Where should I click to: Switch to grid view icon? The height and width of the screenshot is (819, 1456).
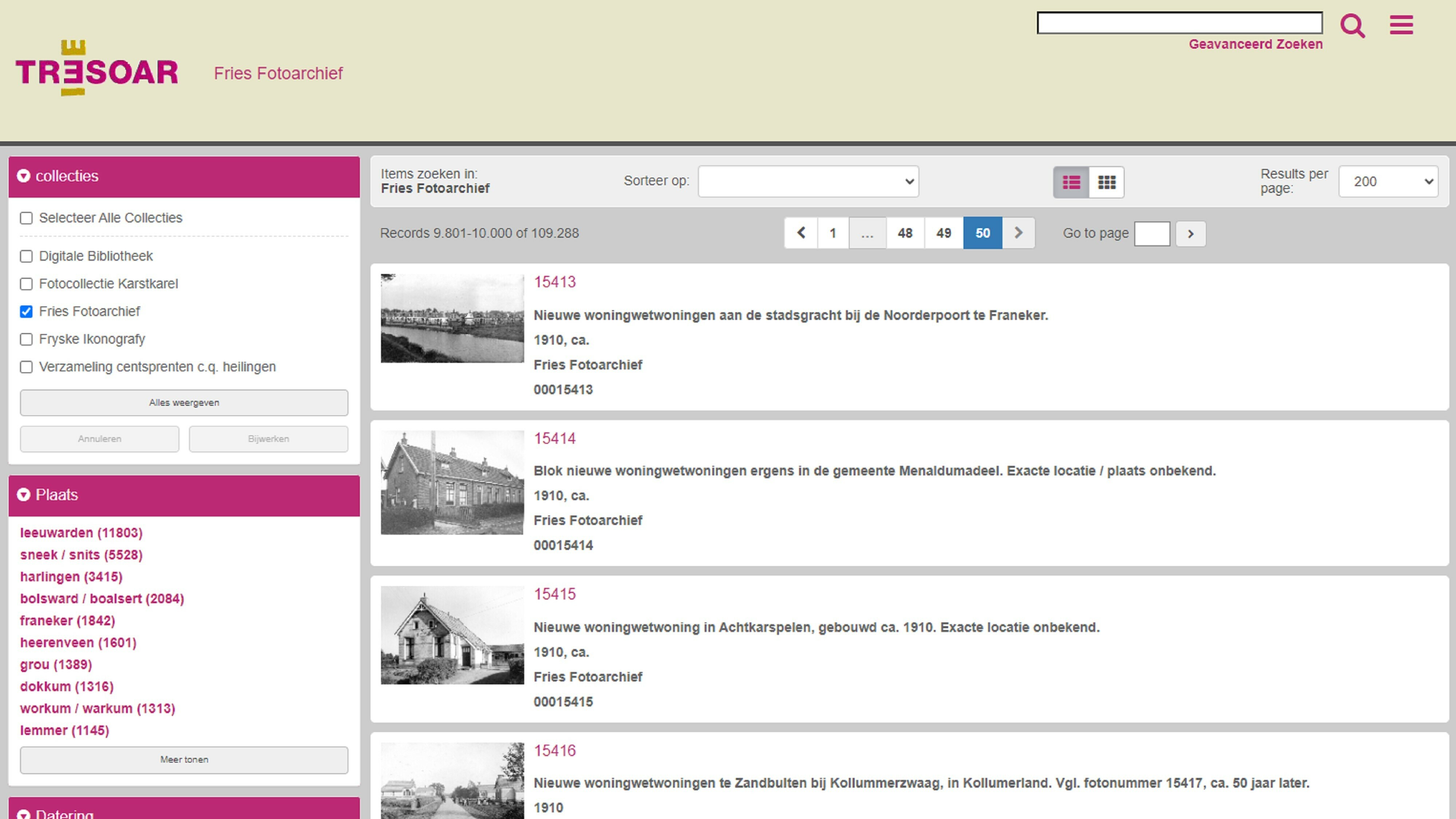coord(1106,182)
